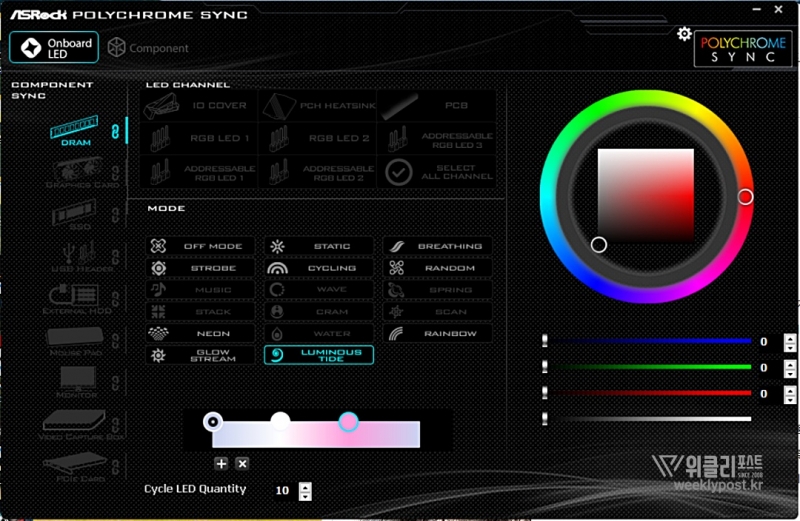Viewport: 800px width, 521px height.
Task: Choose the PCH Heatsink LED channel
Action: point(317,106)
